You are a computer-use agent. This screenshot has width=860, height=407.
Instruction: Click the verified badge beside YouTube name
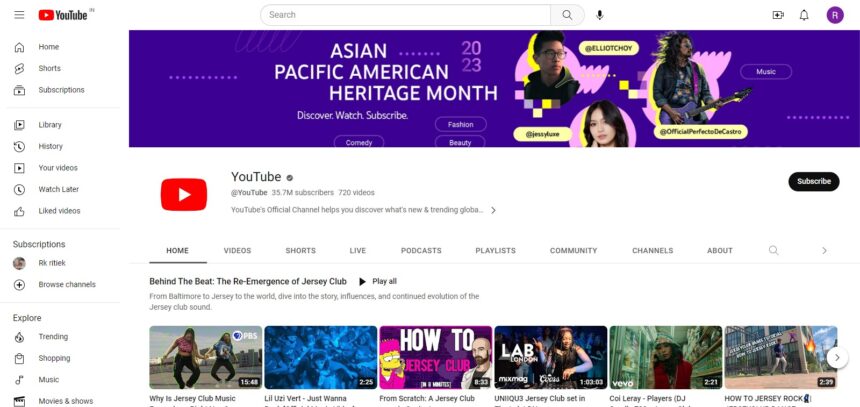(290, 178)
